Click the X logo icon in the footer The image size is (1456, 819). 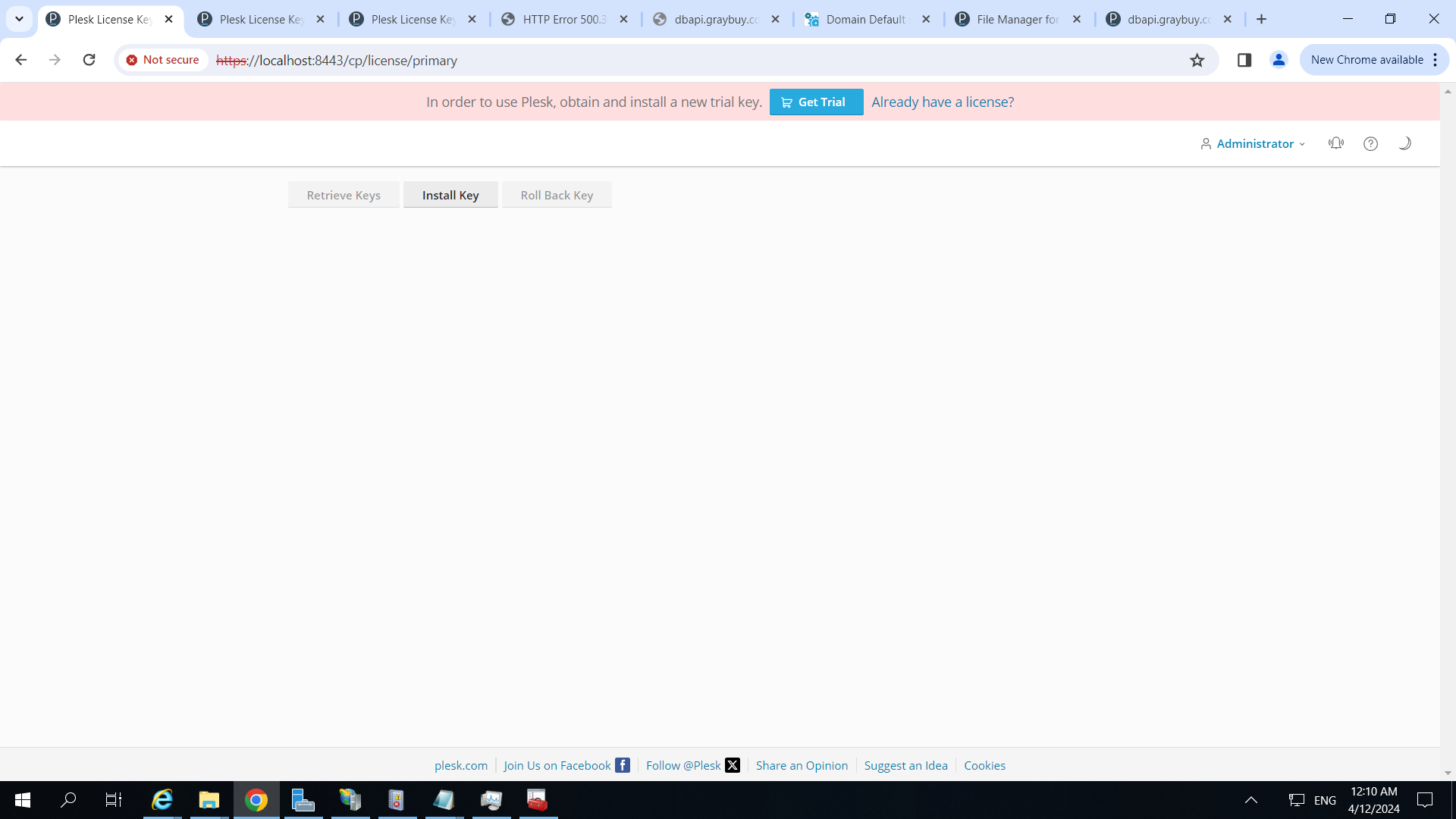[x=733, y=765]
